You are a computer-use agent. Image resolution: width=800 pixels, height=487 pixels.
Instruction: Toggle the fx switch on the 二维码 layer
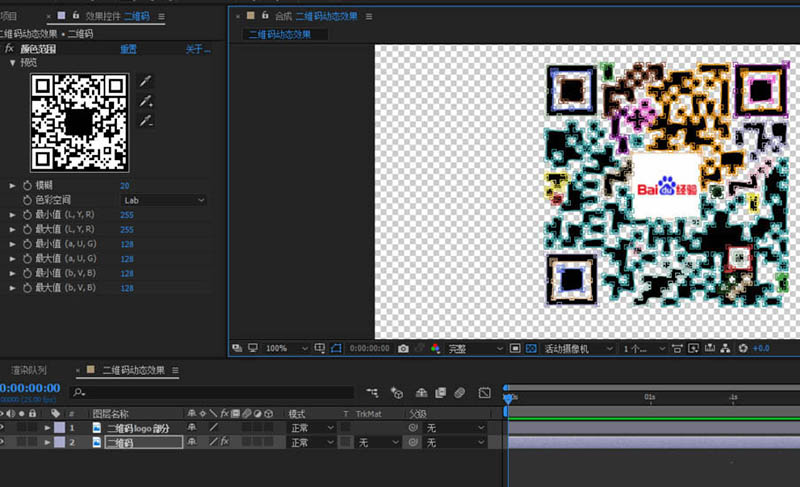[225, 441]
